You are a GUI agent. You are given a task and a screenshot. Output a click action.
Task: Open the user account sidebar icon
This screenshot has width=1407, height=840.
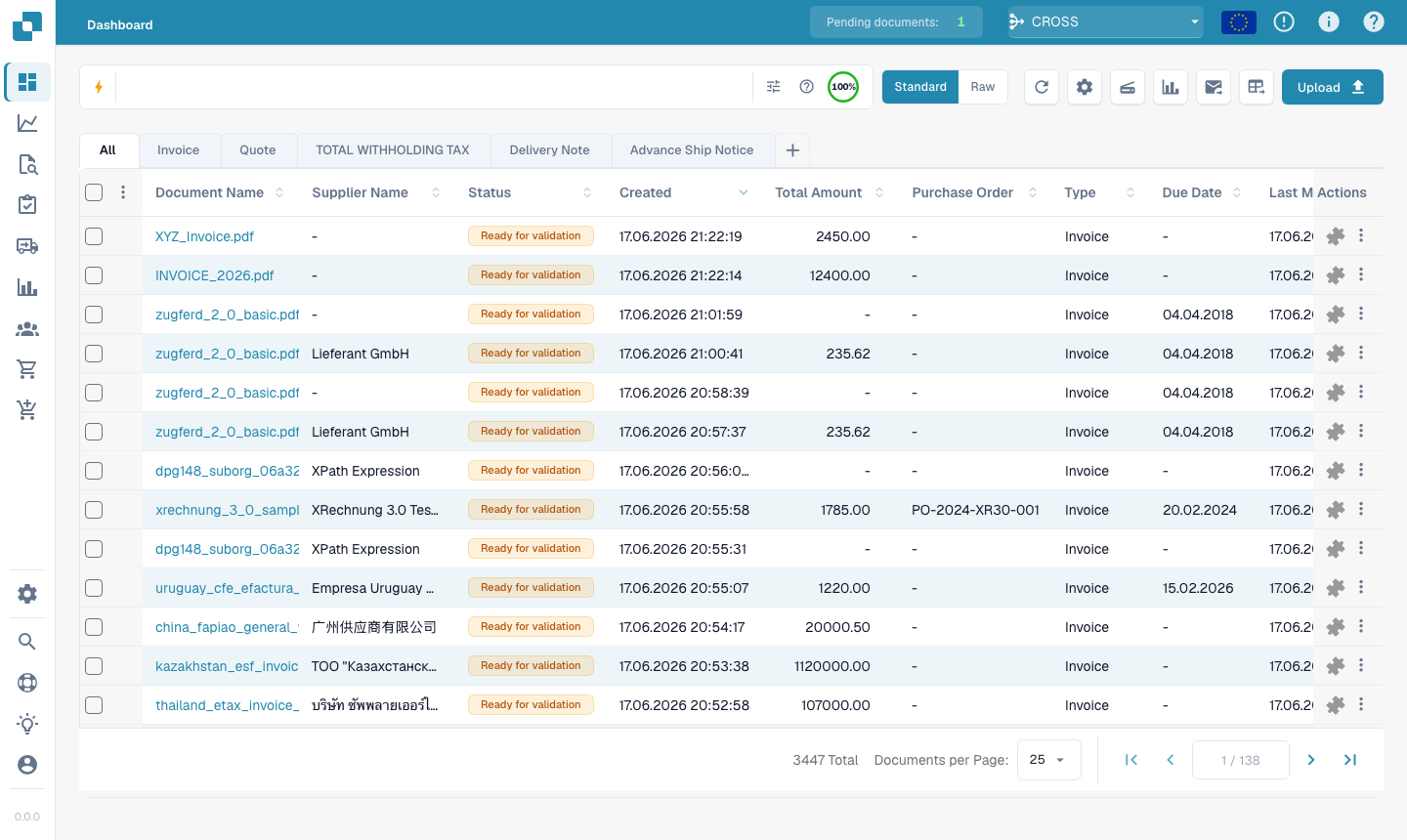(27, 765)
